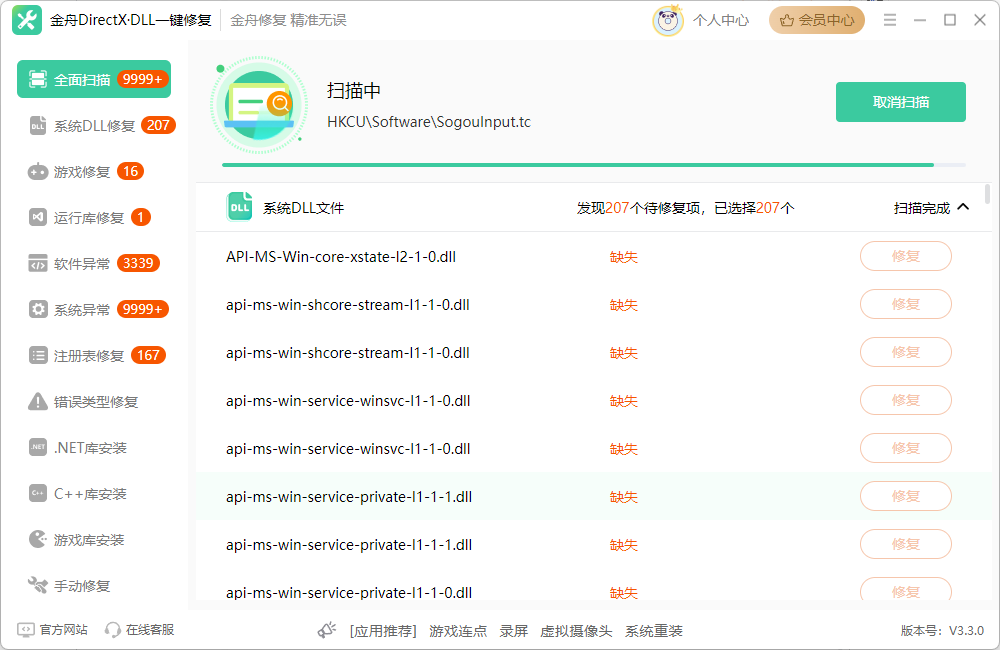This screenshot has height=650, width=1000.
Task: Open 会员中心 membership button
Action: pos(817,20)
